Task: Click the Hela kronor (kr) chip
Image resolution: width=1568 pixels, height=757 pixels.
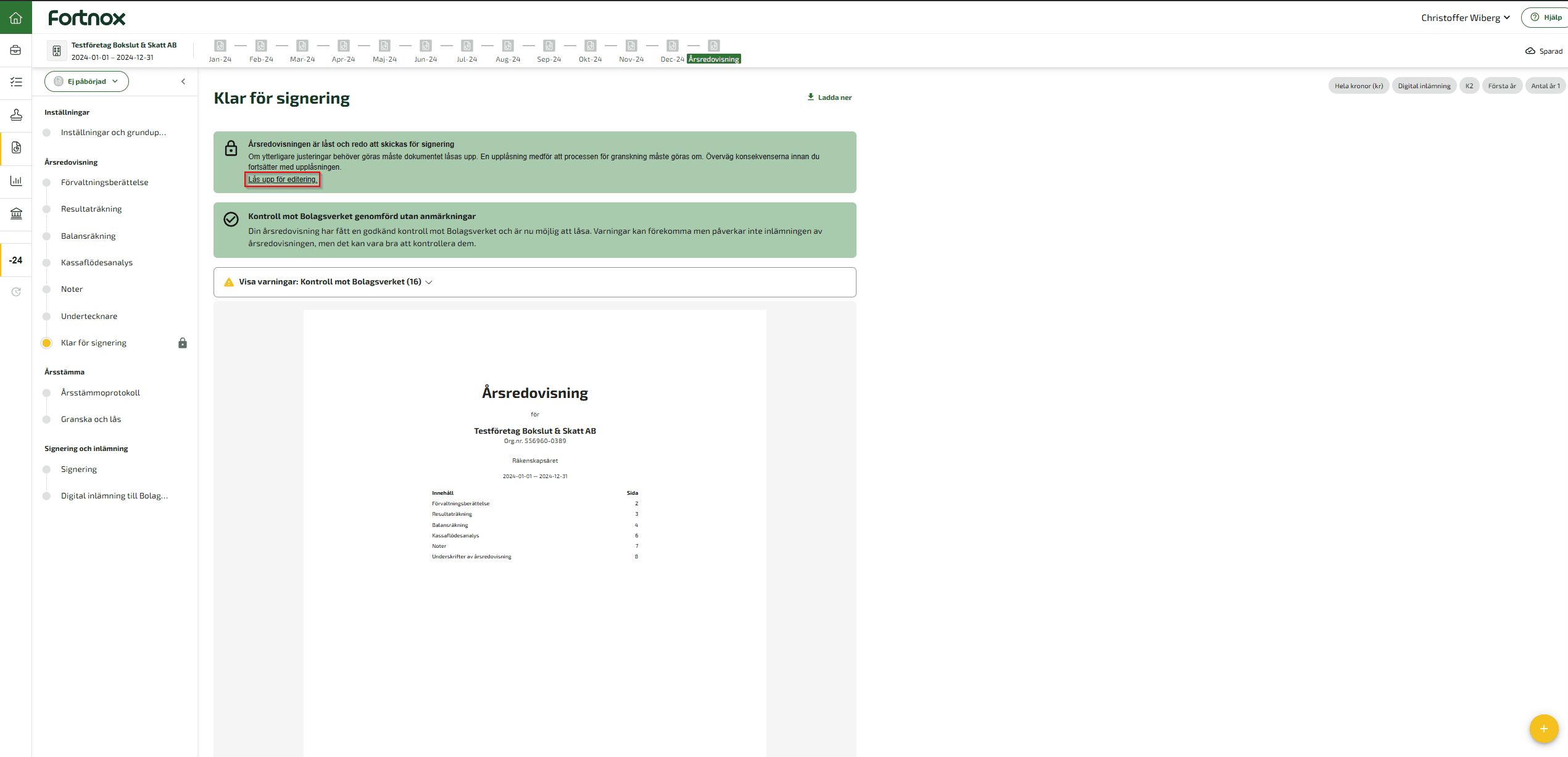Action: pos(1359,86)
